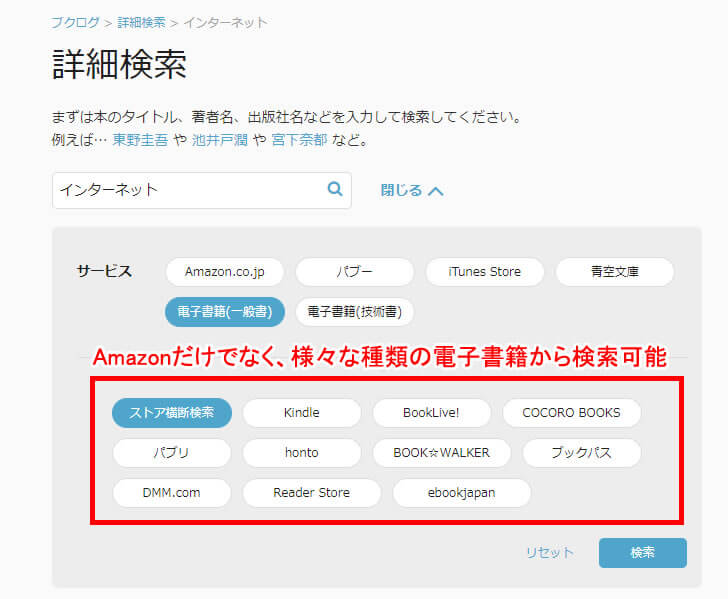Click the 宮下奈都 example link
This screenshot has width=728, height=599.
pos(299,139)
